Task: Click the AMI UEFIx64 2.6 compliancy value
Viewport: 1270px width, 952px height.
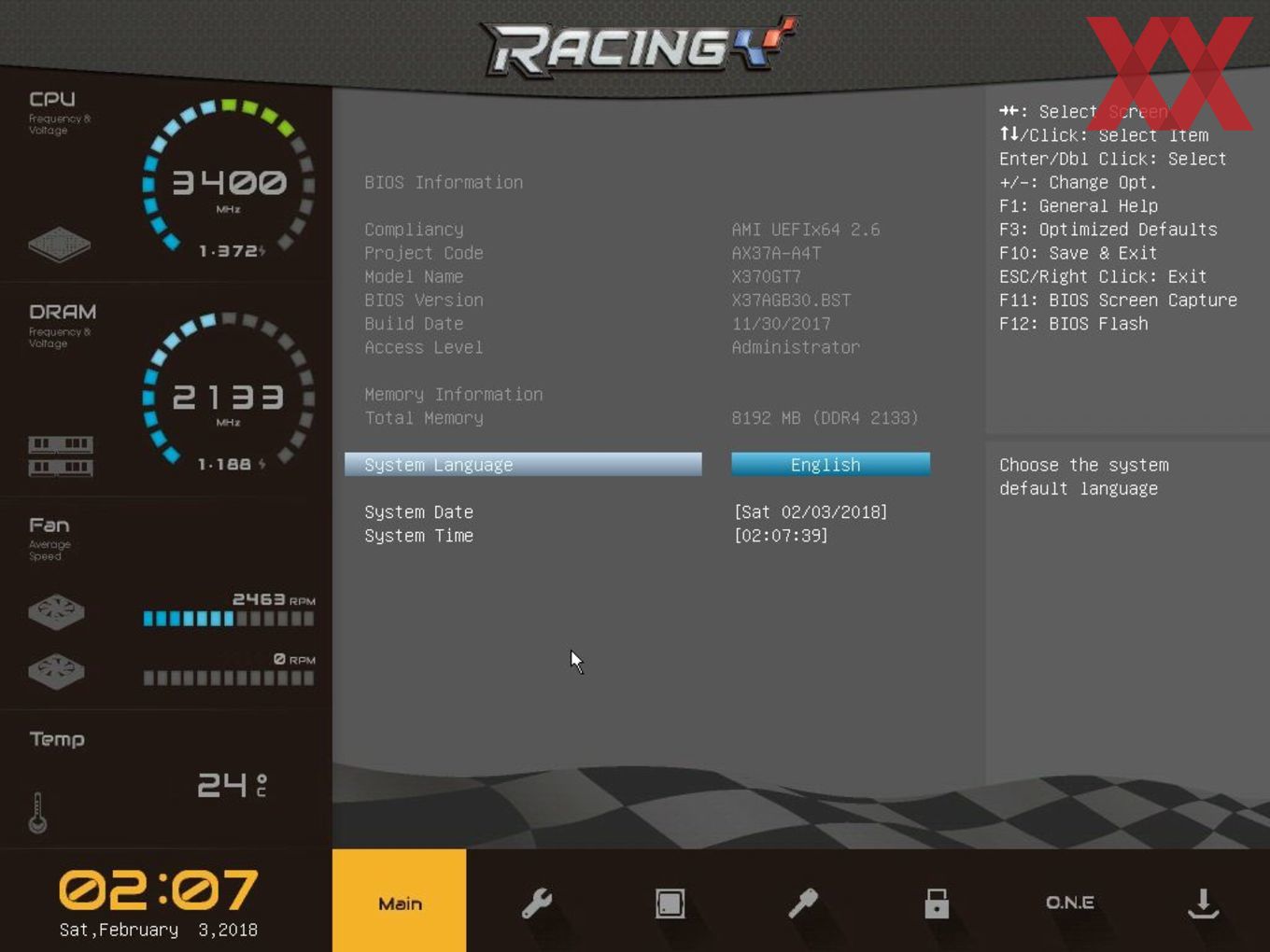Action: (805, 230)
